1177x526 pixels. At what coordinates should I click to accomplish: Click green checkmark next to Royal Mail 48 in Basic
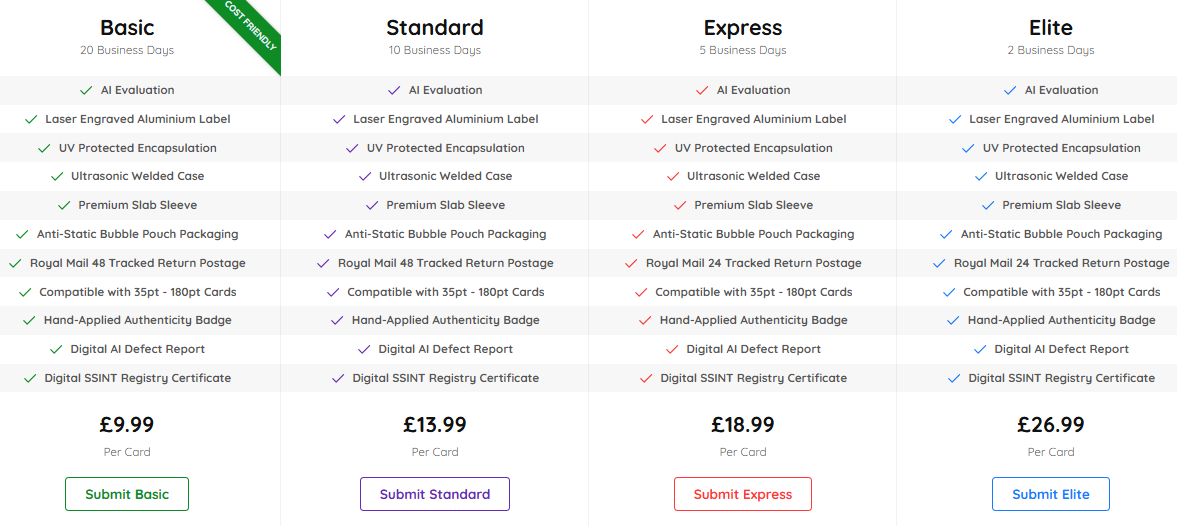coord(14,264)
